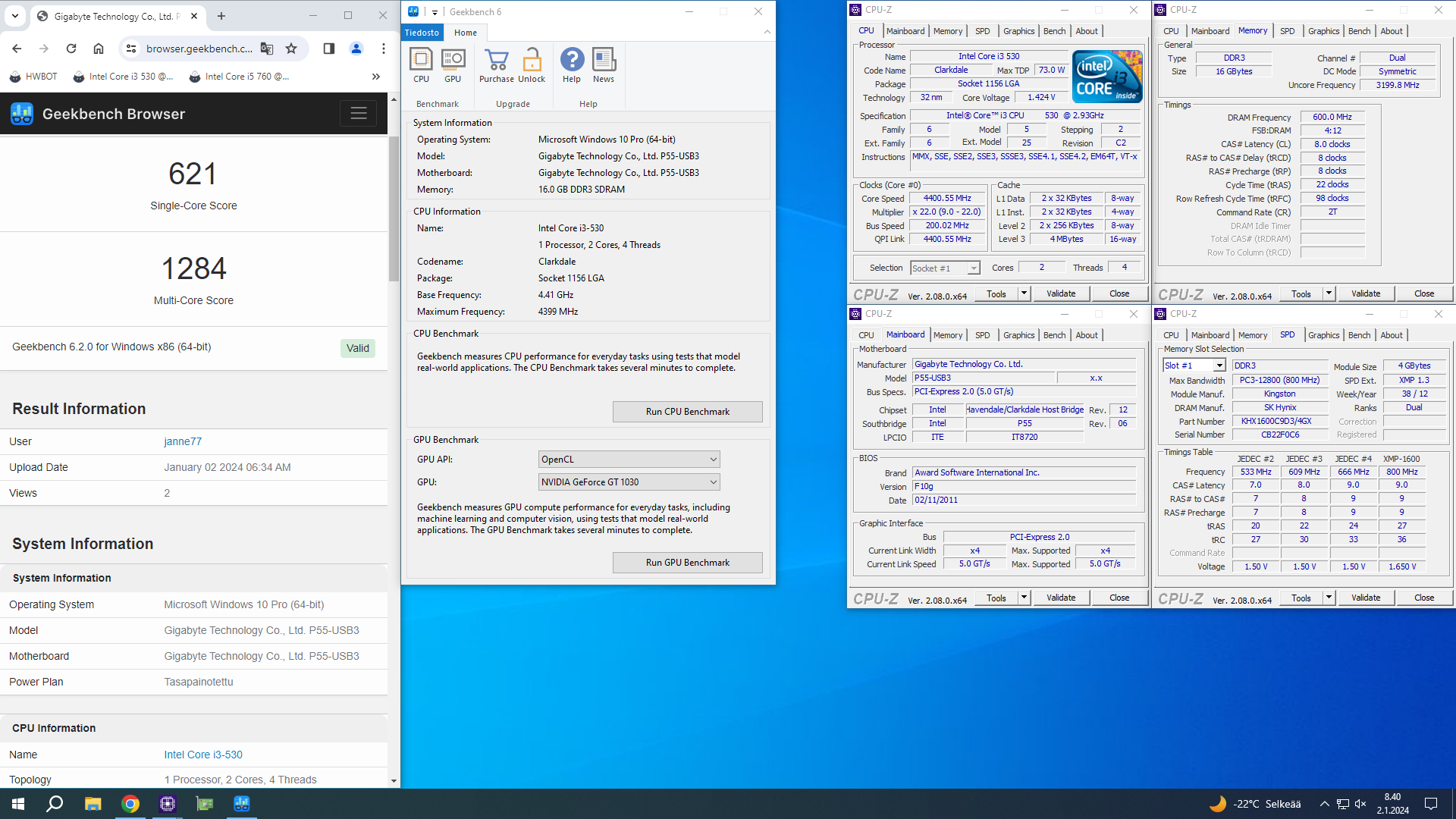This screenshot has height=819, width=1456.
Task: Switch to CPU-Z in taskbar
Action: click(x=168, y=804)
